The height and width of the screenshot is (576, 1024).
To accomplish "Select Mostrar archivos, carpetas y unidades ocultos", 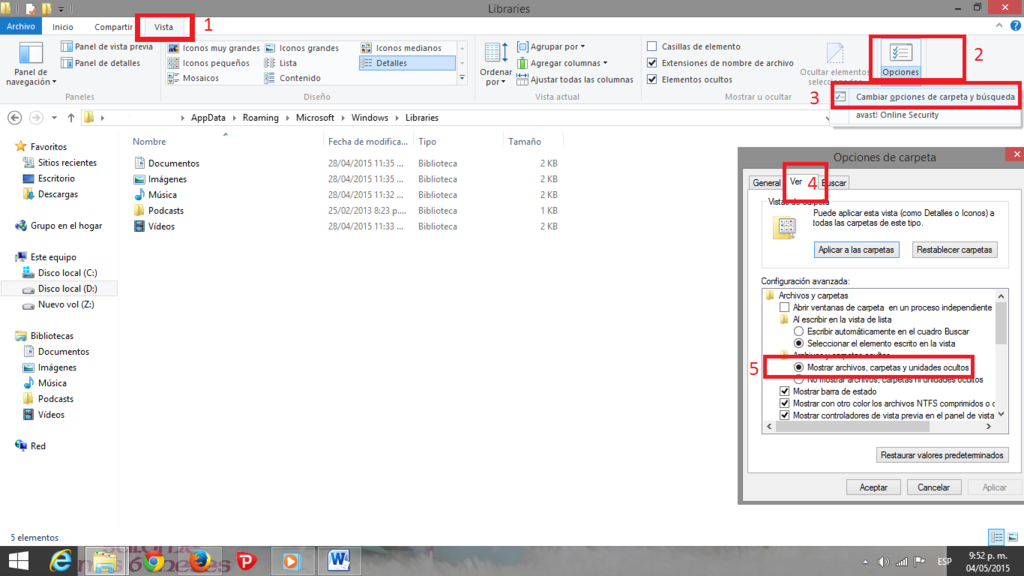I will (x=799, y=368).
